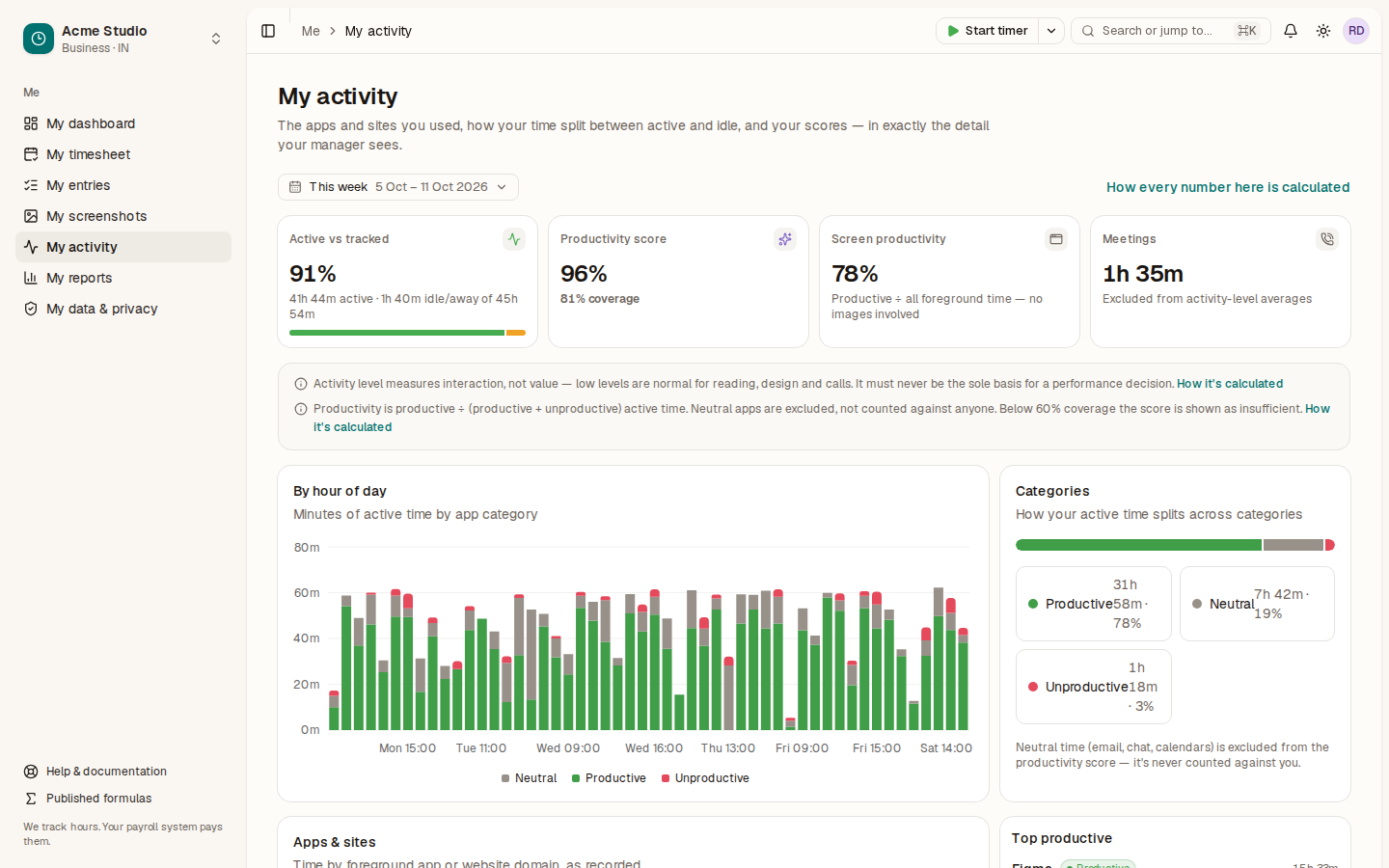Image resolution: width=1389 pixels, height=868 pixels.
Task: Click the Categories split color bar
Action: coord(1175,545)
